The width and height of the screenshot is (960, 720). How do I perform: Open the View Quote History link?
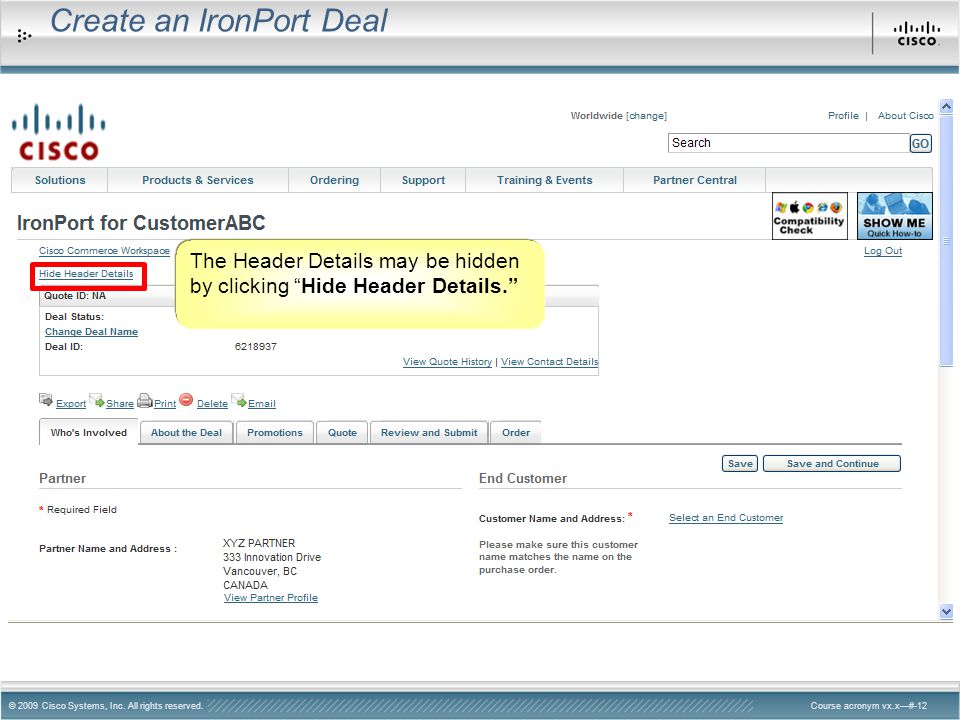coord(448,361)
